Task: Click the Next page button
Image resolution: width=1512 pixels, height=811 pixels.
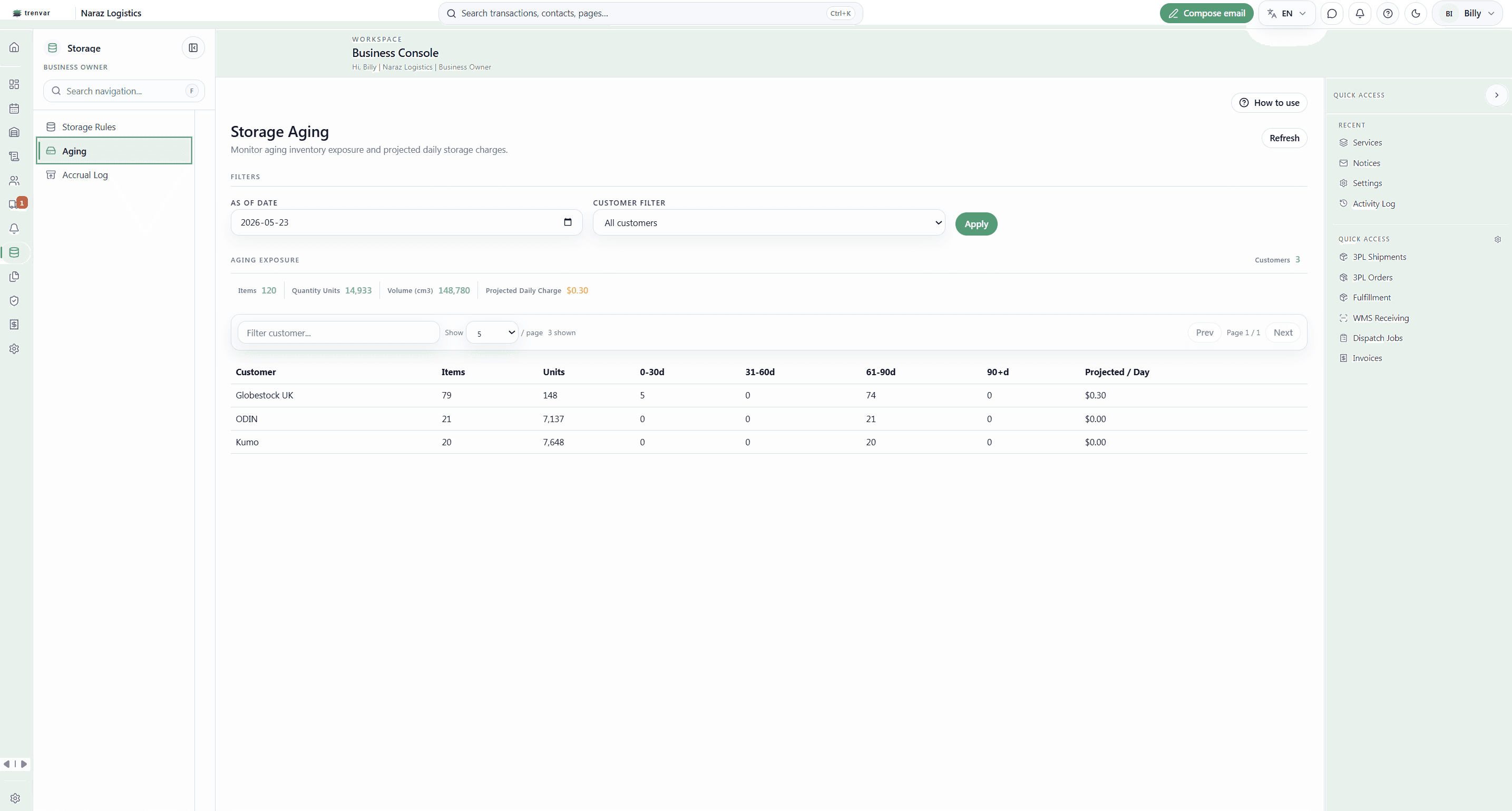Action: pos(1283,333)
